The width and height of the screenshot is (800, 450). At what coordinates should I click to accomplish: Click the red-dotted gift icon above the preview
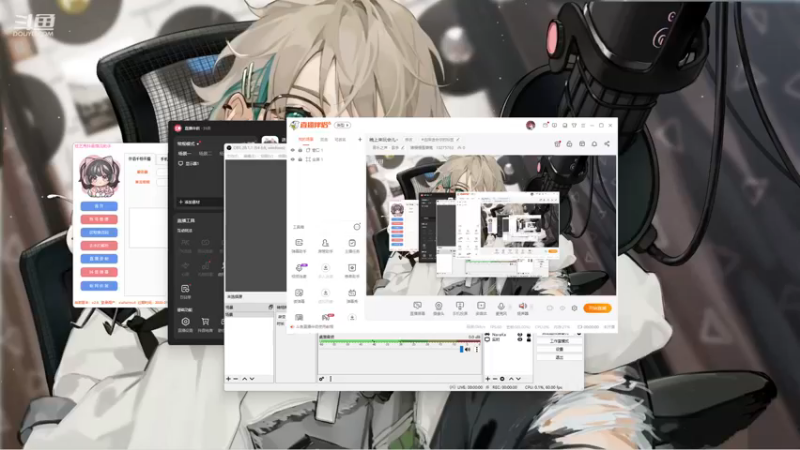(557, 144)
